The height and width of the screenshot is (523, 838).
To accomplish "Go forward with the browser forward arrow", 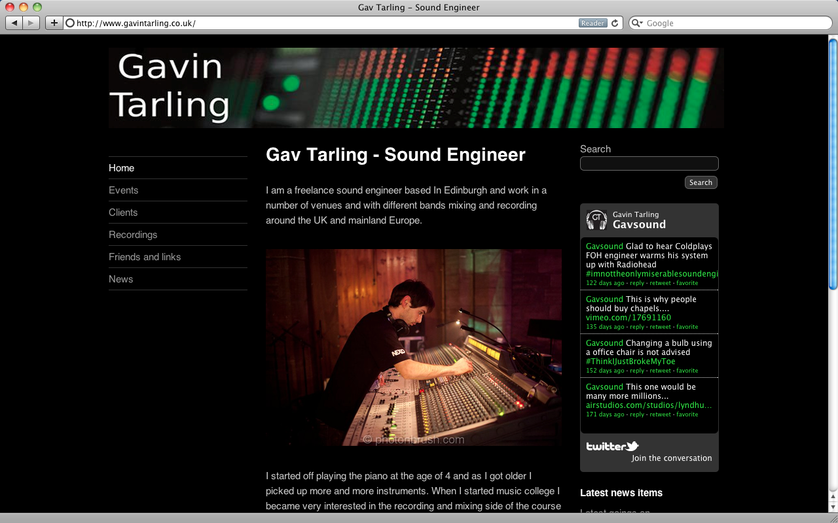I will click(31, 23).
